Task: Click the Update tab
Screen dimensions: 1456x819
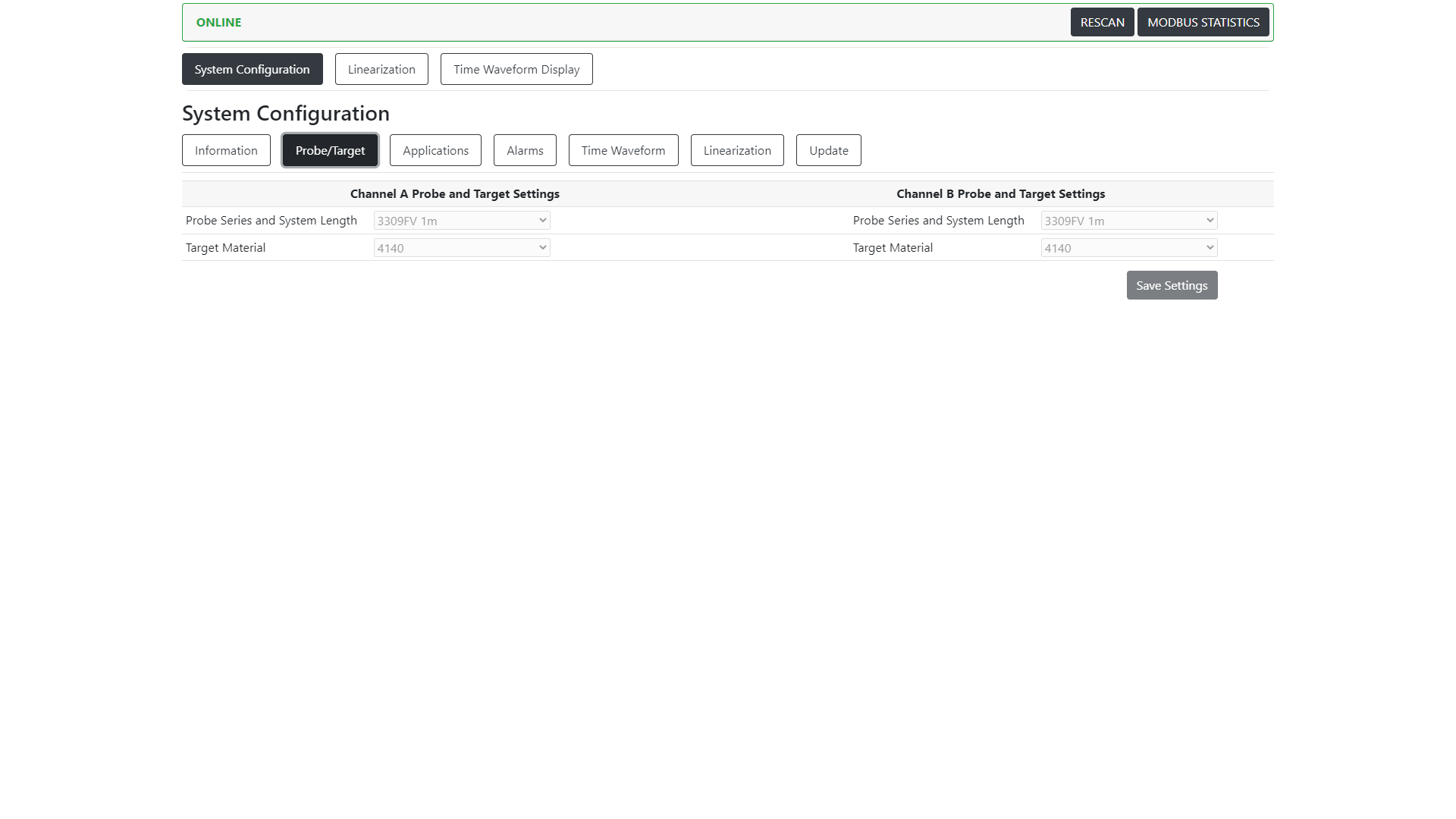Action: [828, 150]
